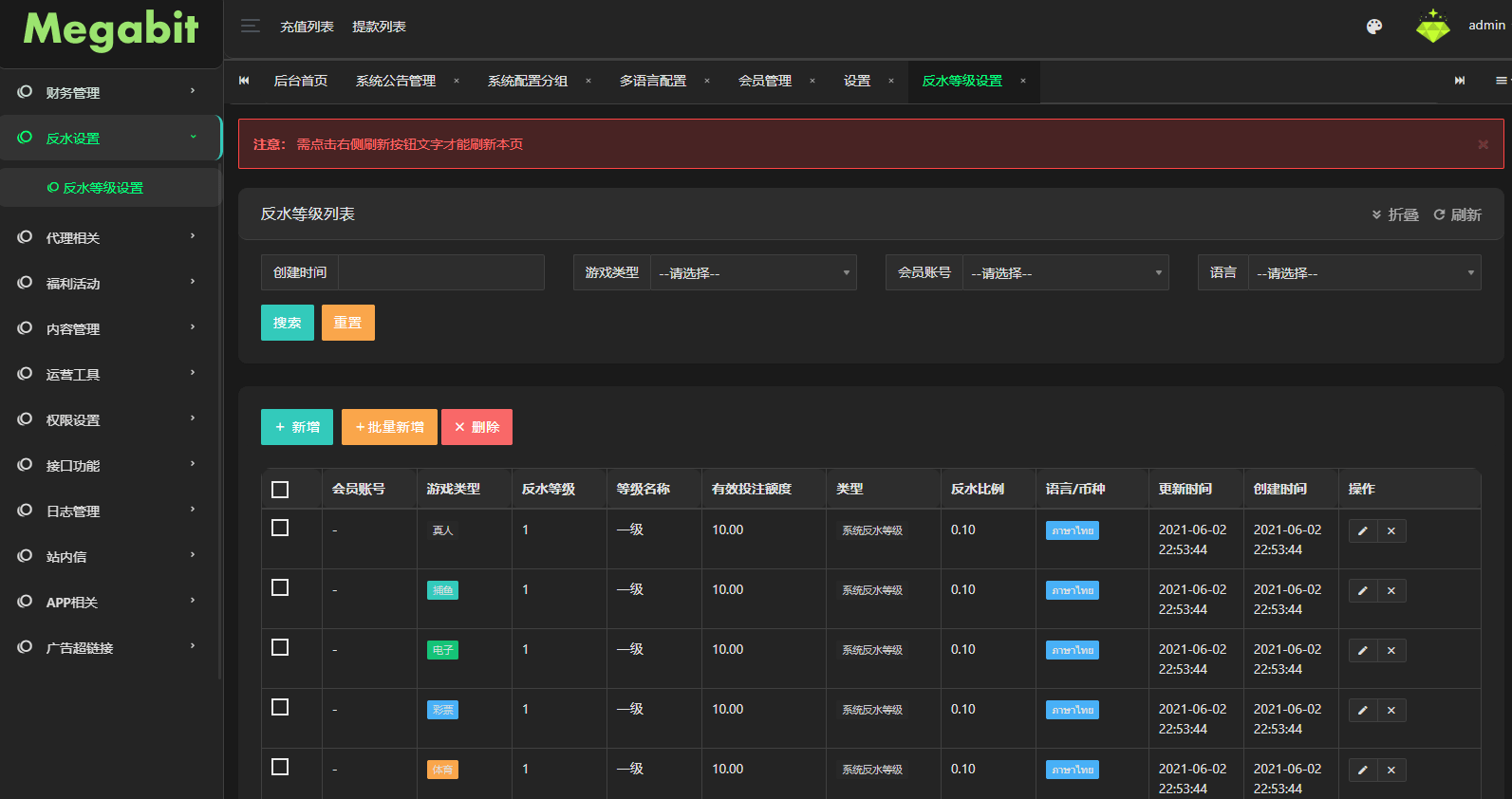This screenshot has width=1512, height=799.
Task: Click the 批量新增 batch add button
Action: (389, 427)
